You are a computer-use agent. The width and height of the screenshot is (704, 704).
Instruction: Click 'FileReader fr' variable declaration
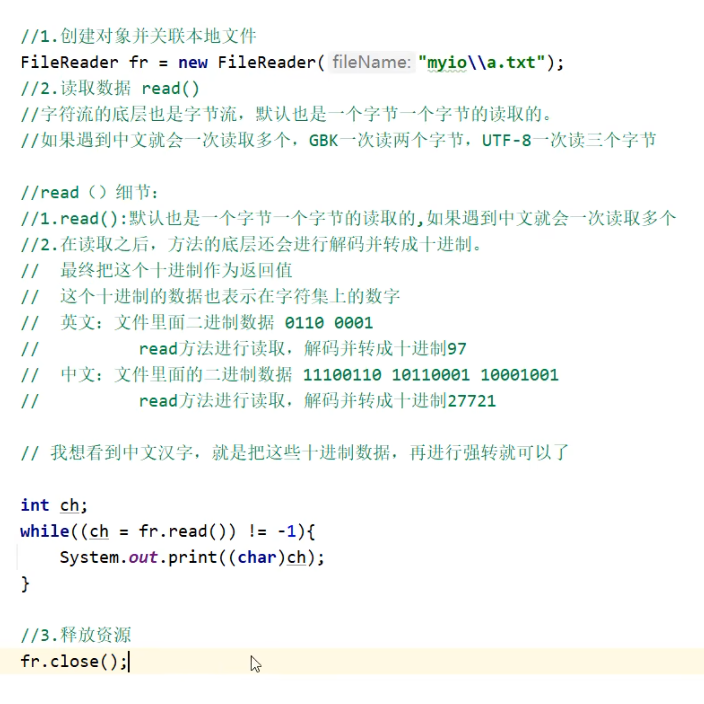[x=84, y=62]
